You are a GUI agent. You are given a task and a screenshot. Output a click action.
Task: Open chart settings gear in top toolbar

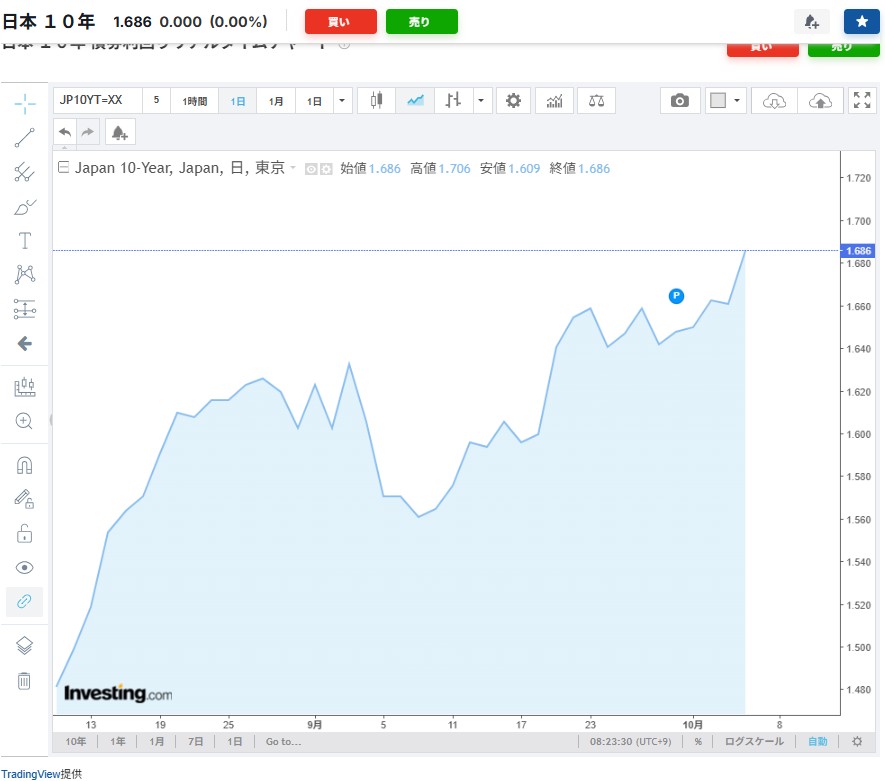click(x=513, y=101)
